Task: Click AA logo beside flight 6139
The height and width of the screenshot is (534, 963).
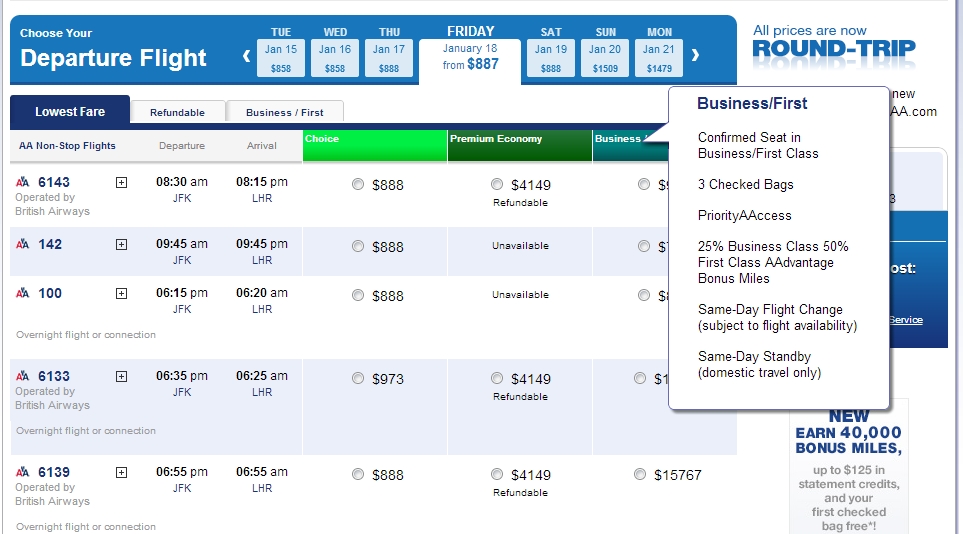Action: click(x=23, y=472)
